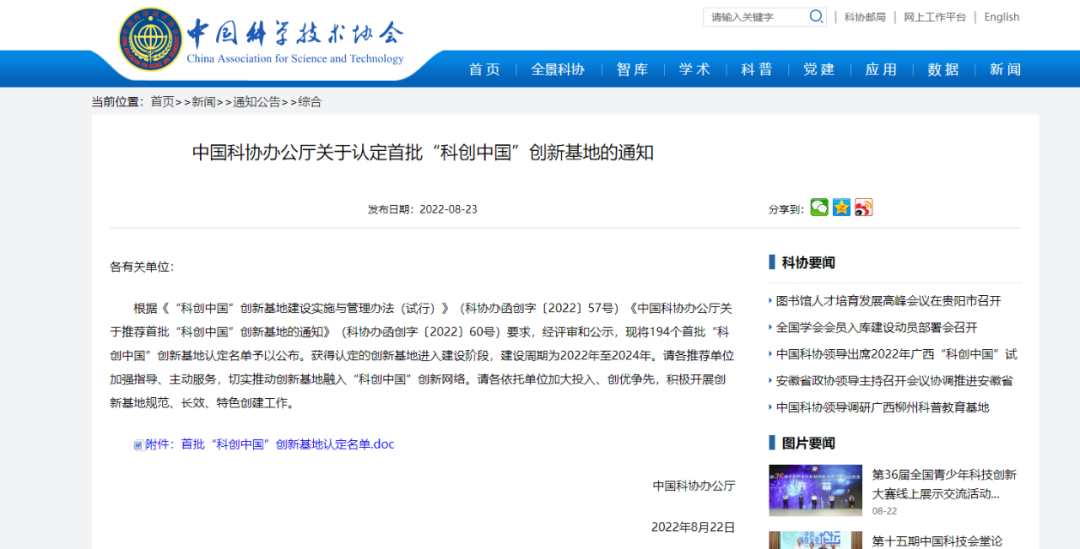
Task: Select 学术 in the navigation bar
Action: tap(695, 69)
